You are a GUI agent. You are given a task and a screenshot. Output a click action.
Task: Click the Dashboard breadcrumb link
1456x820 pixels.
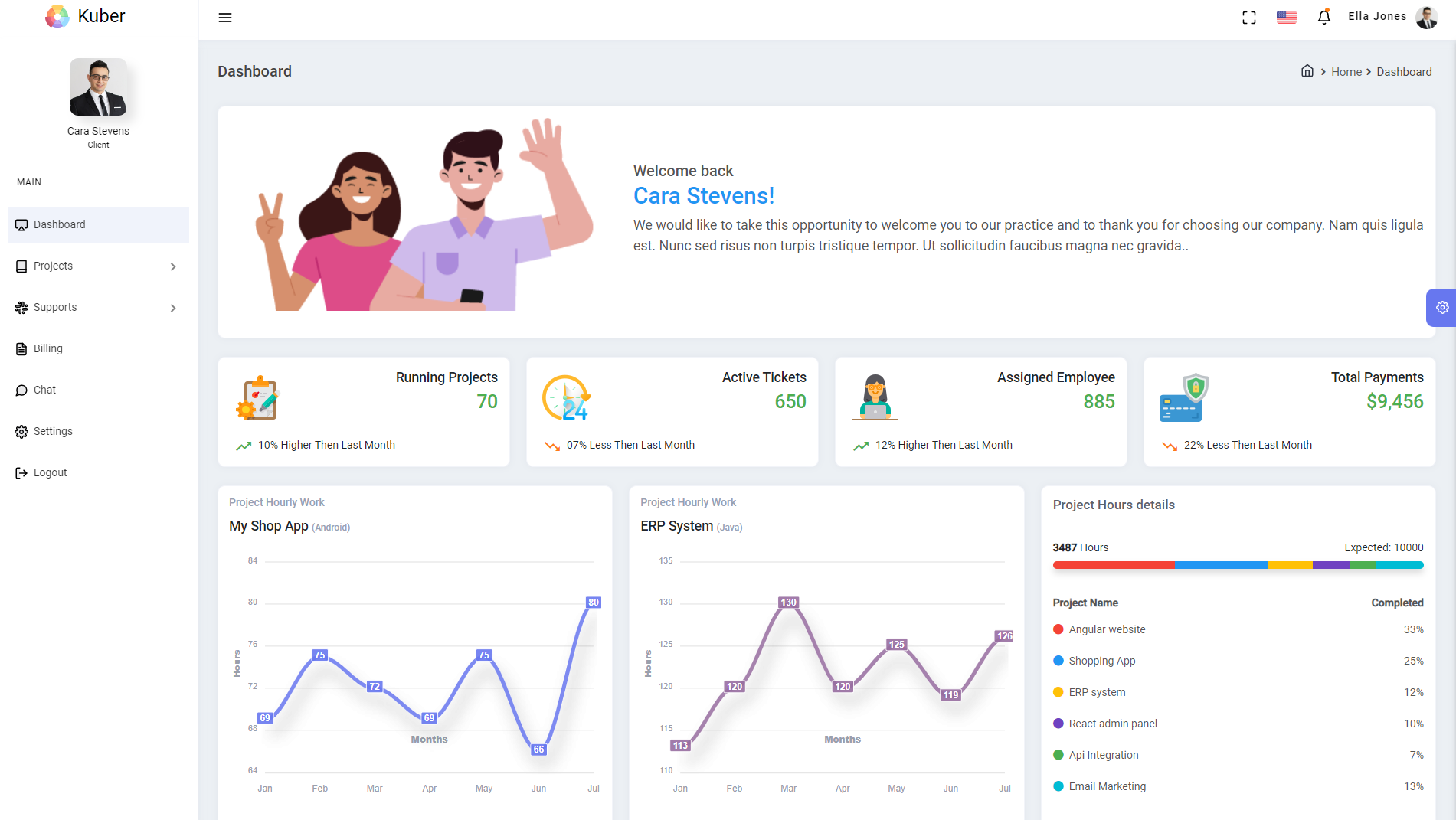(1404, 72)
